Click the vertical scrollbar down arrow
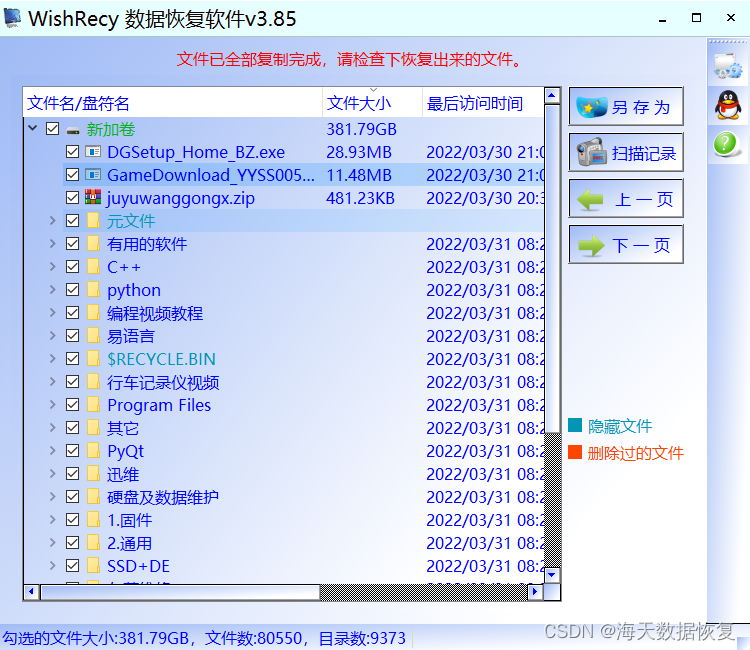Screen dimensions: 750x650 click(552, 574)
